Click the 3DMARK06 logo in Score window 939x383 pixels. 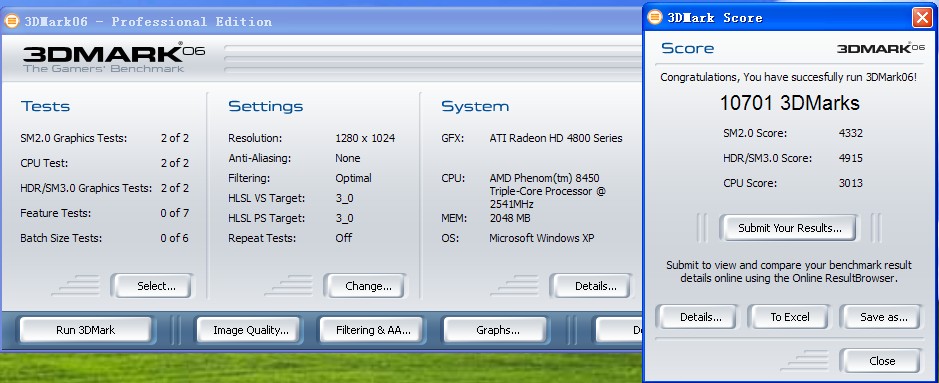(x=880, y=48)
